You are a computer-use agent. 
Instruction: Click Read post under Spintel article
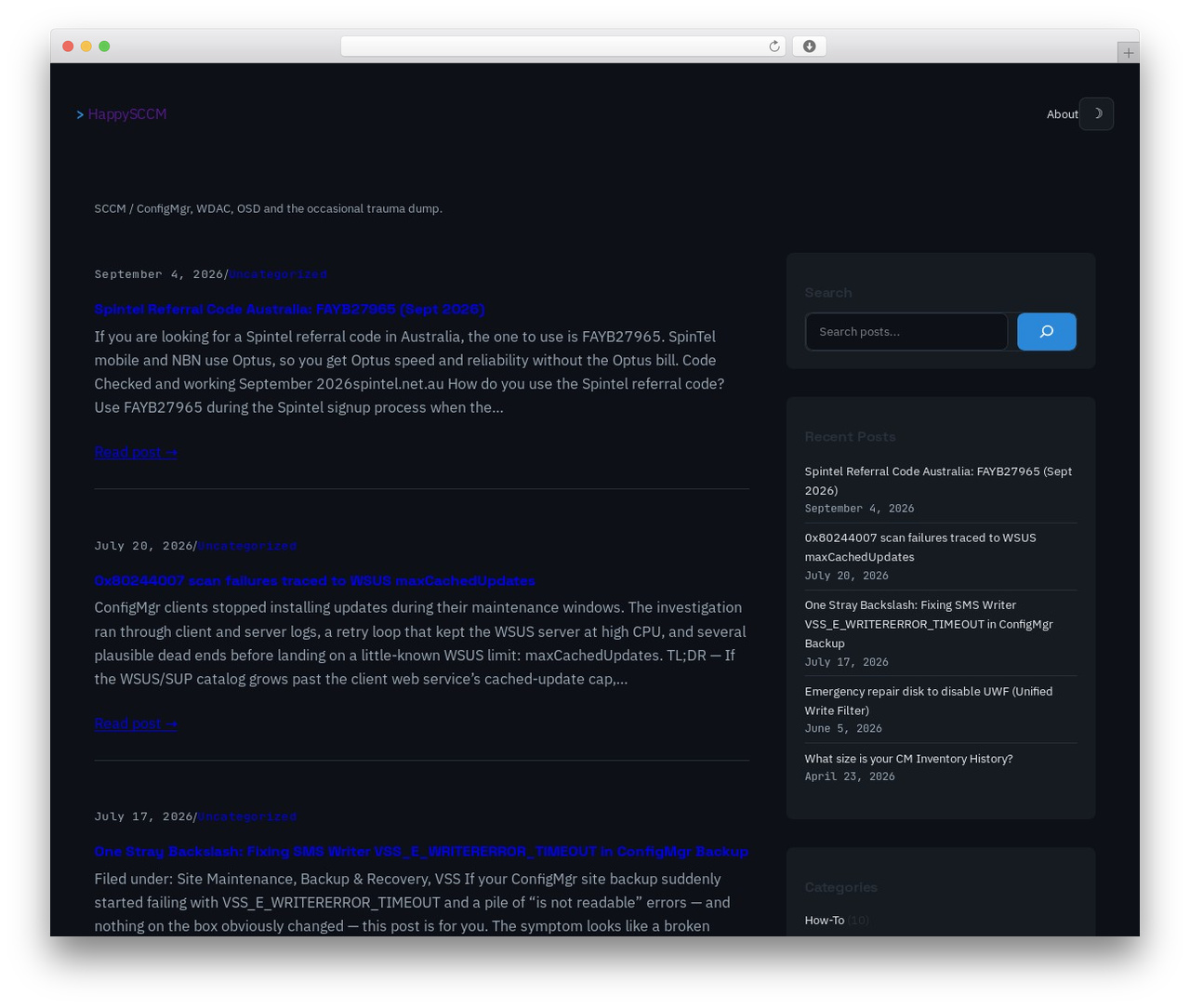point(136,452)
